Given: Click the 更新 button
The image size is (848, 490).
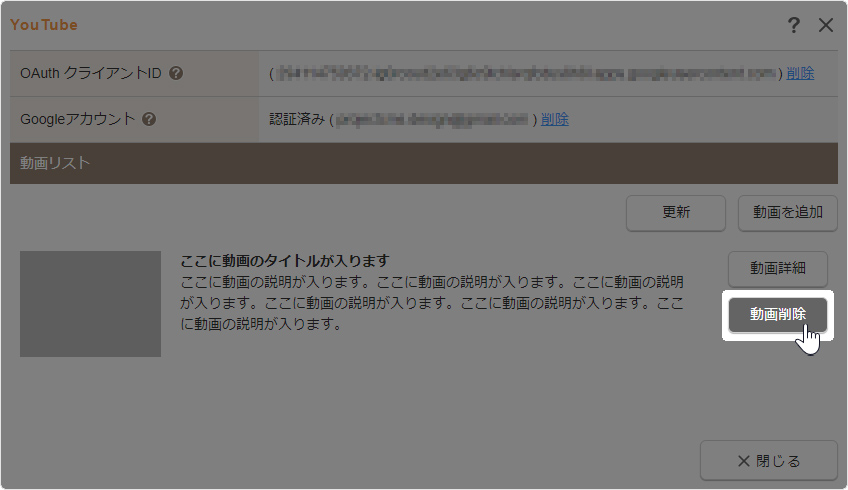Looking at the screenshot, I should (676, 213).
